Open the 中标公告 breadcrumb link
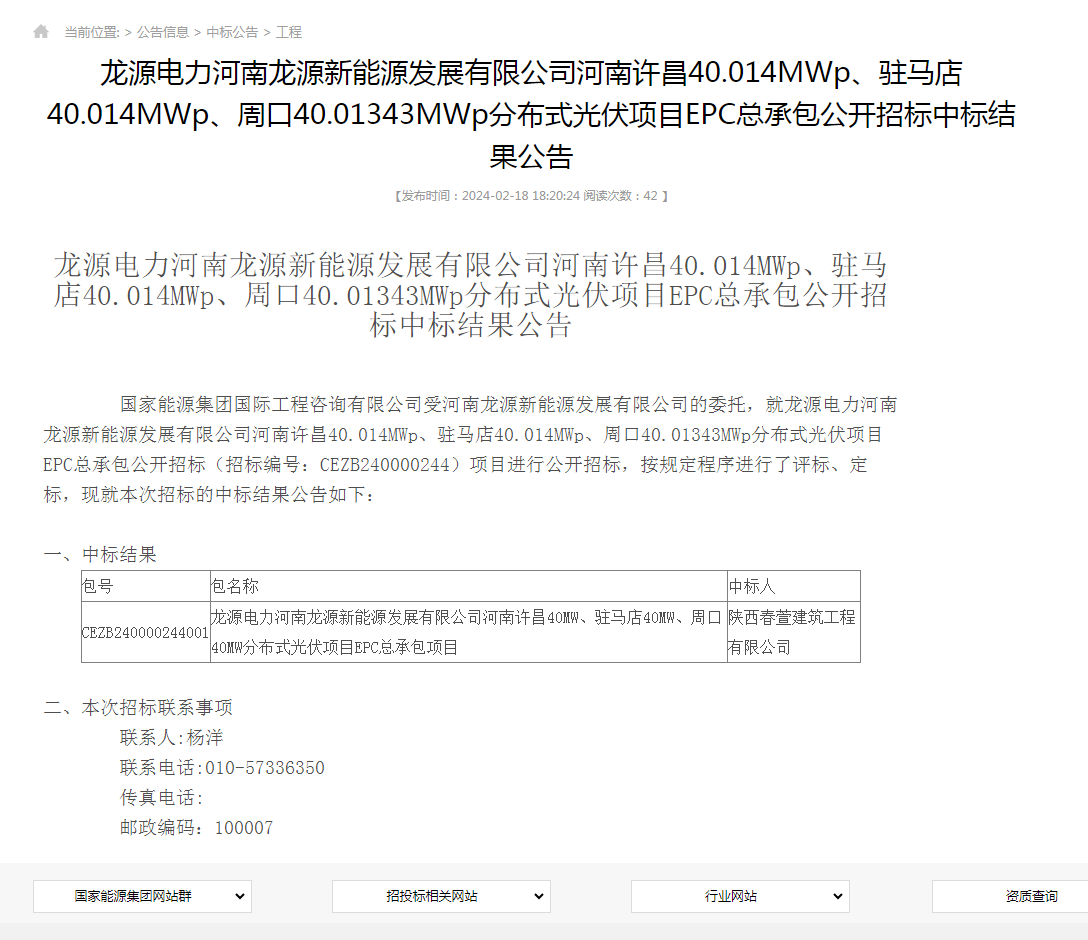1088x940 pixels. 232,32
